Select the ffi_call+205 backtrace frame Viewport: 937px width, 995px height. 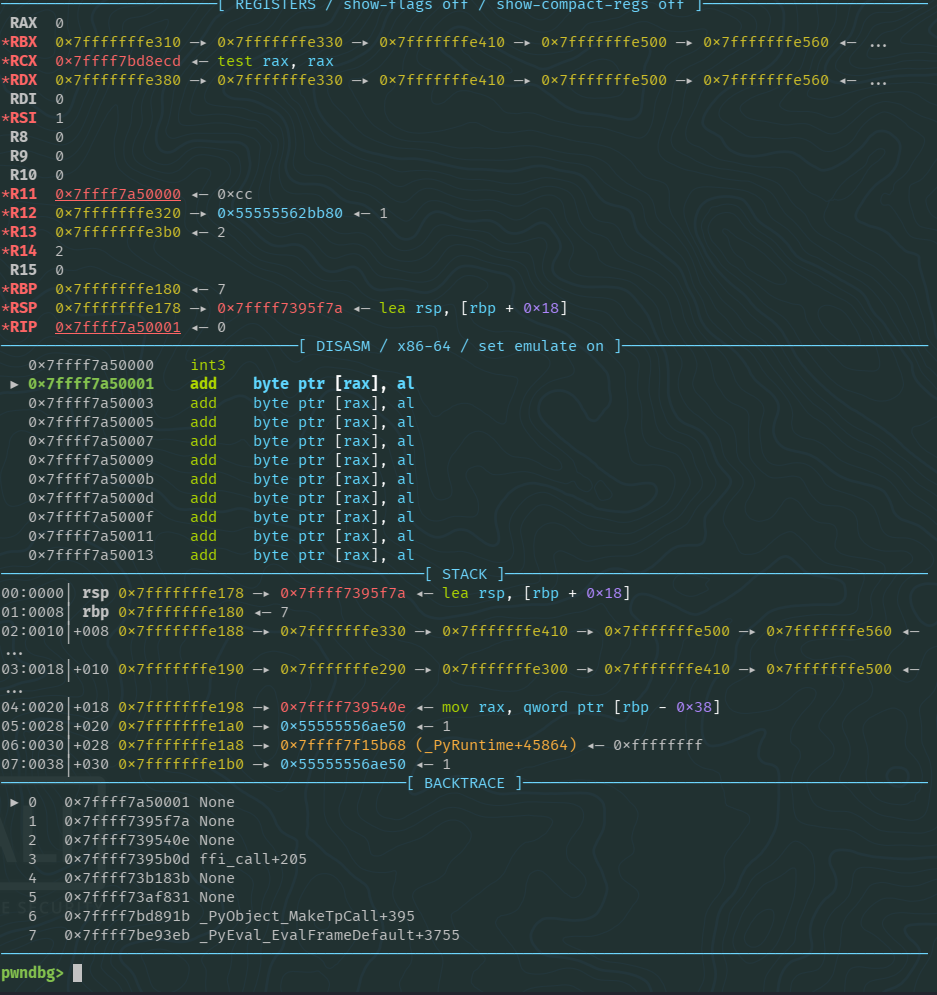point(252,859)
